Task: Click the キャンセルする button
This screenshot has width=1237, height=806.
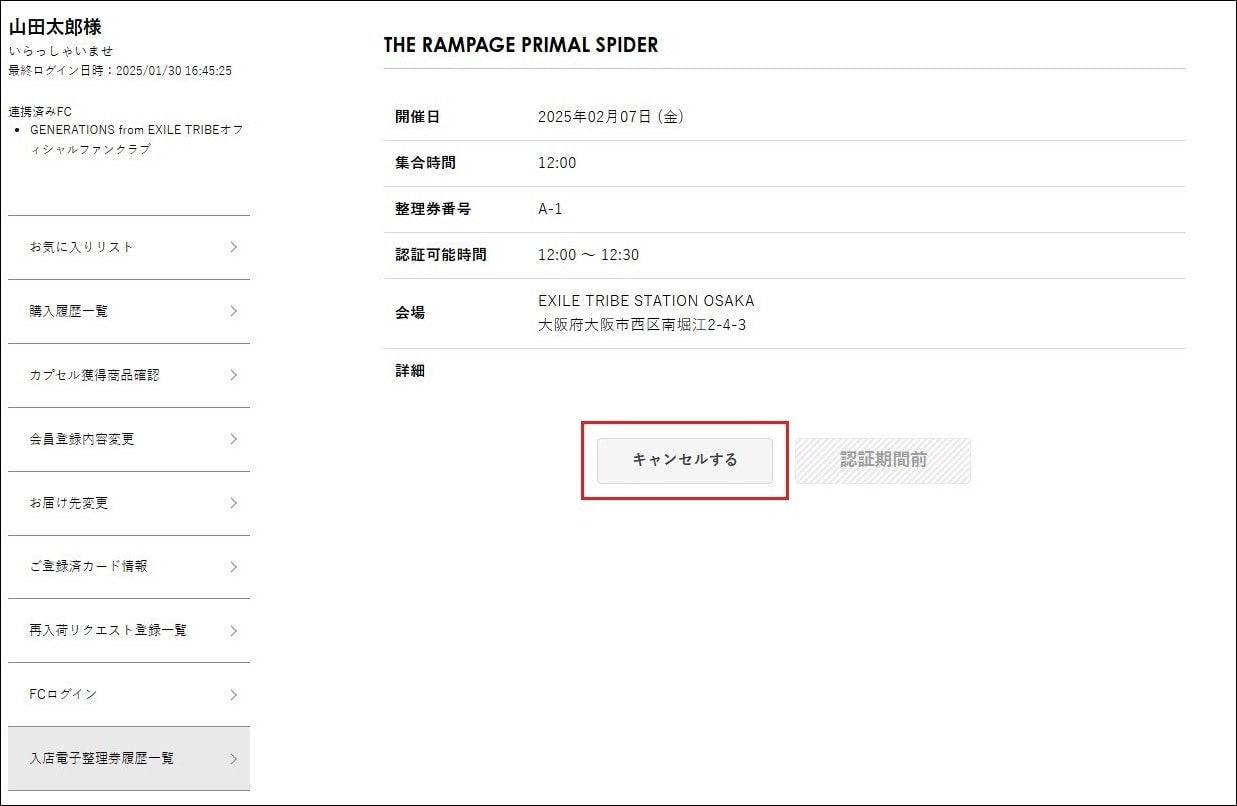Action: click(x=685, y=460)
